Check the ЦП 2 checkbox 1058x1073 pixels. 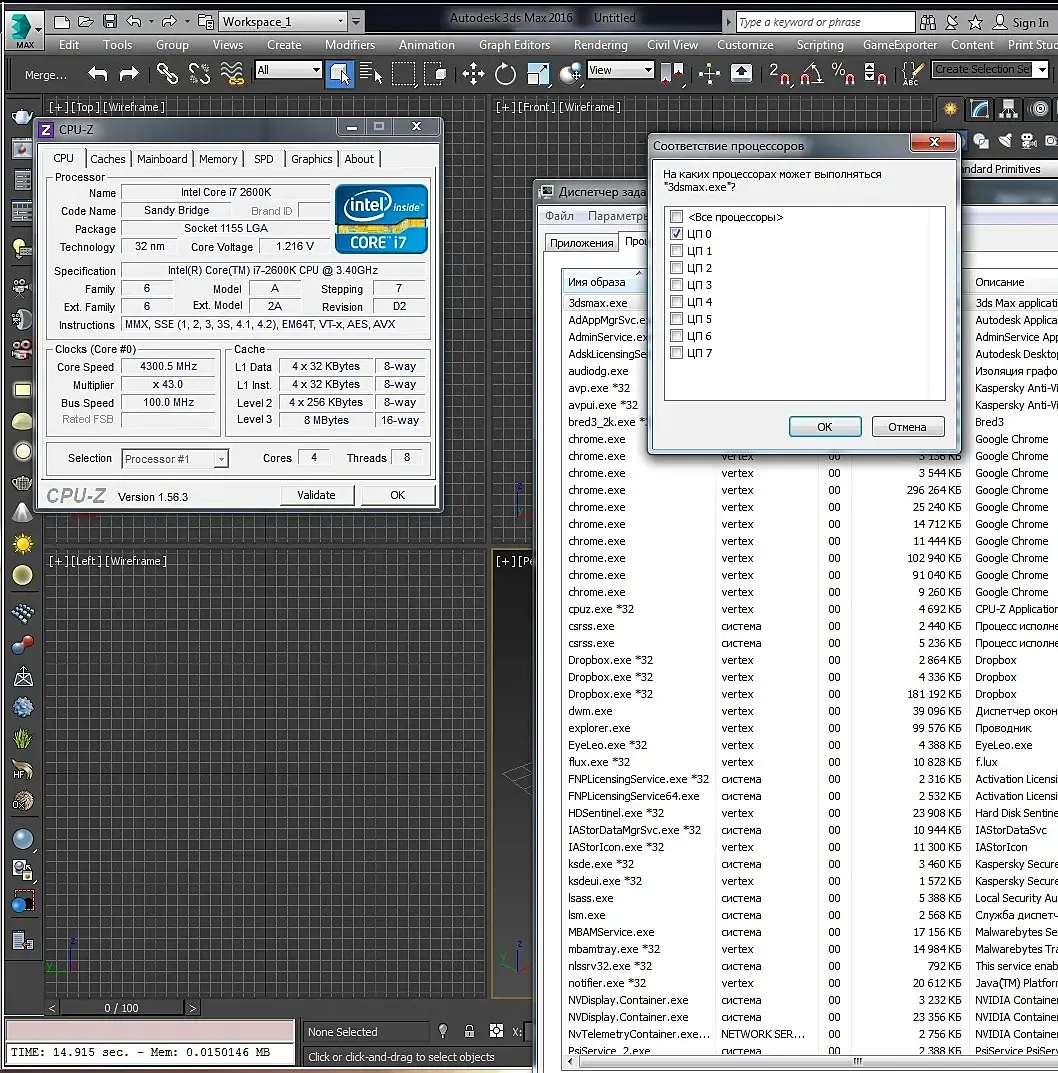coord(676,268)
